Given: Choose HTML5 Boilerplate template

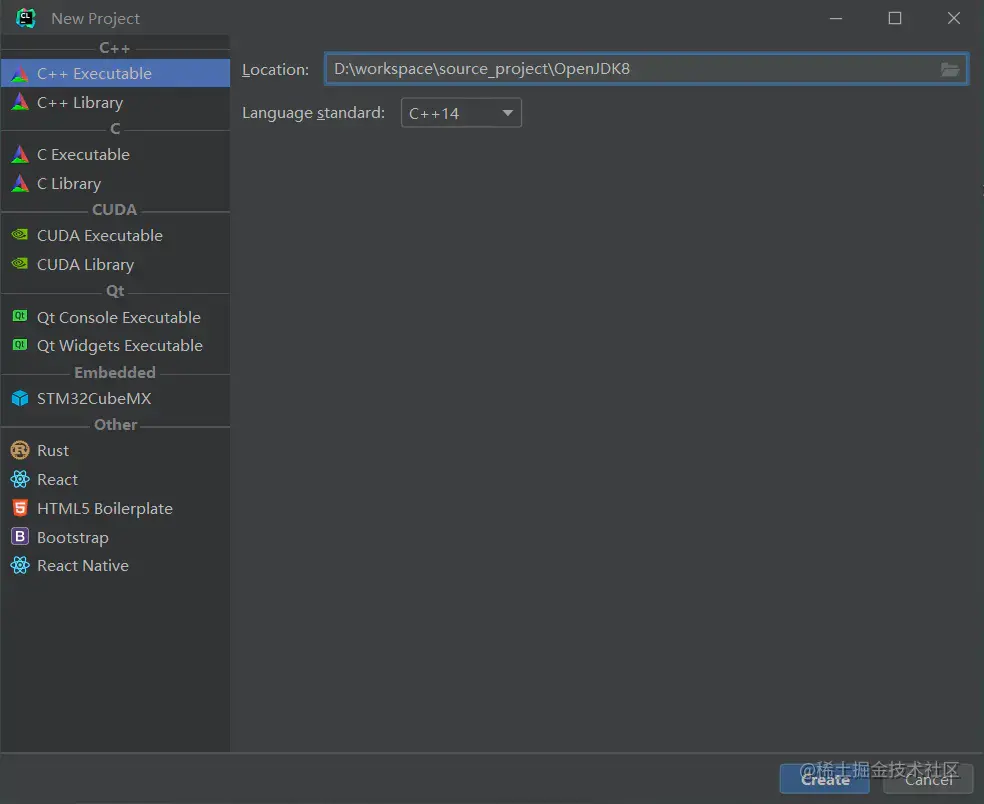Looking at the screenshot, I should [115, 508].
